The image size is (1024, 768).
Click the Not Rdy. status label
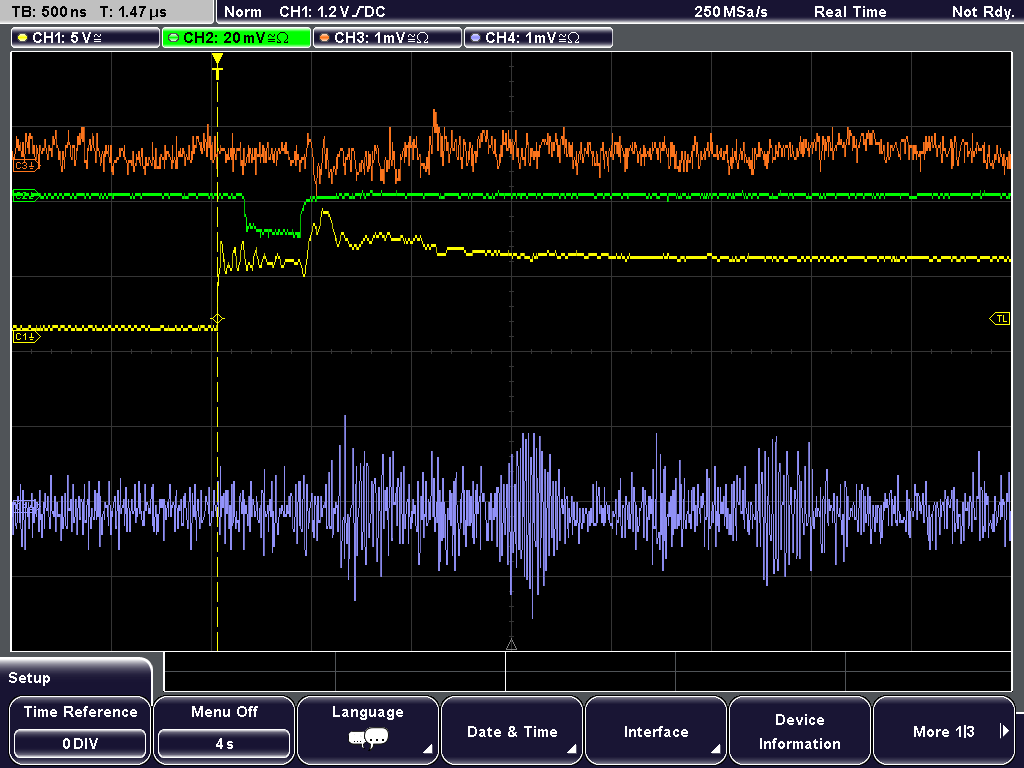(983, 12)
